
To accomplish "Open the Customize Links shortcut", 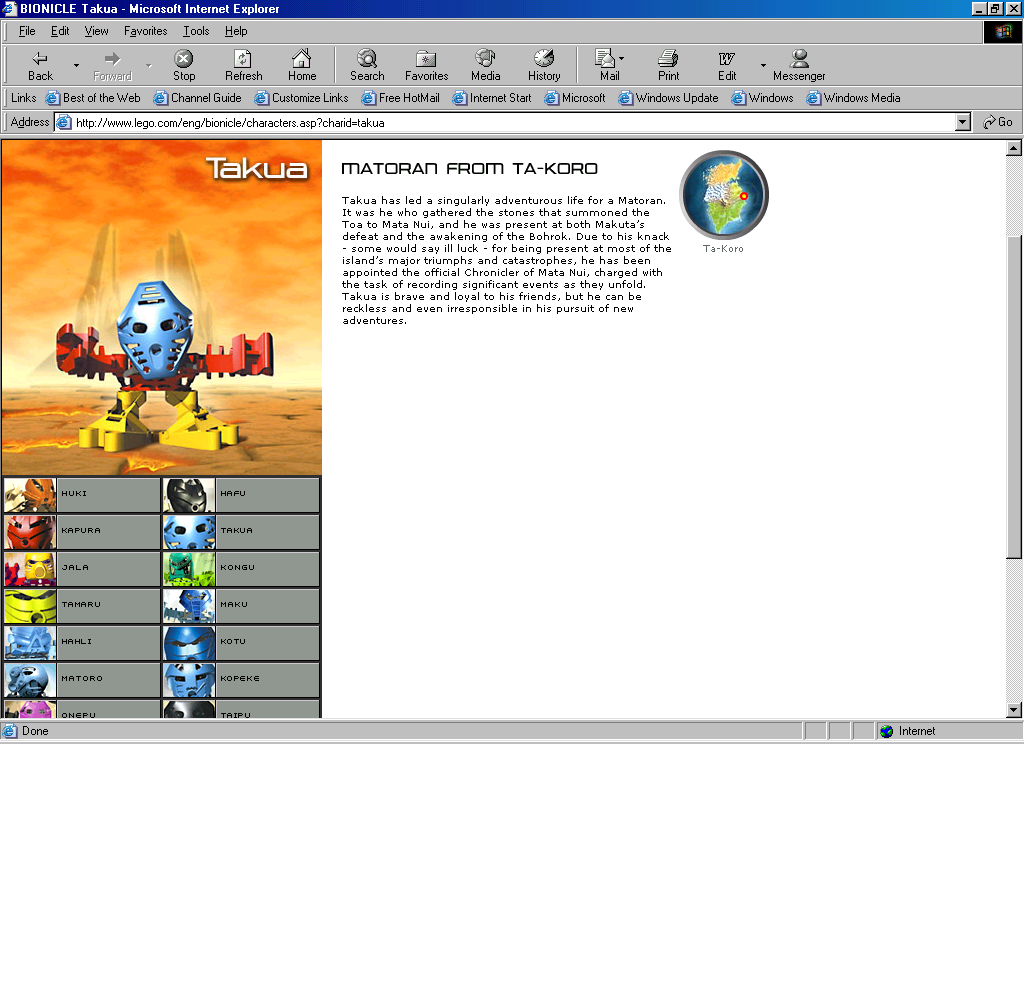I will coord(302,98).
